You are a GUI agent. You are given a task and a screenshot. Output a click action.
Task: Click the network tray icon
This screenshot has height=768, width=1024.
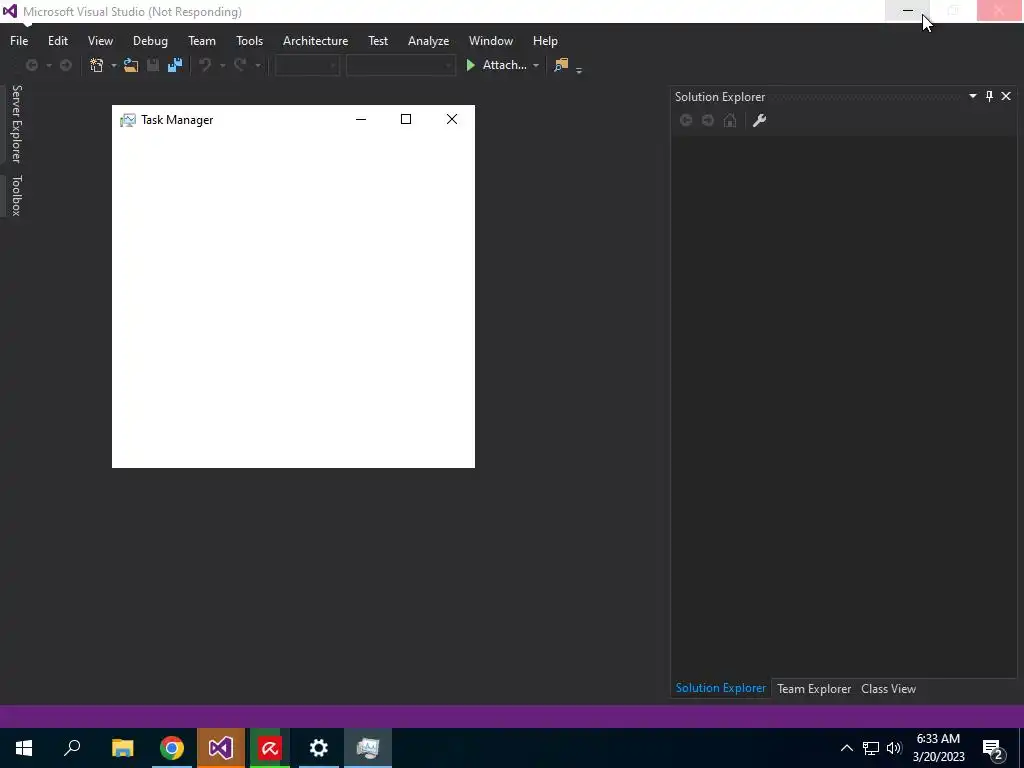871,748
